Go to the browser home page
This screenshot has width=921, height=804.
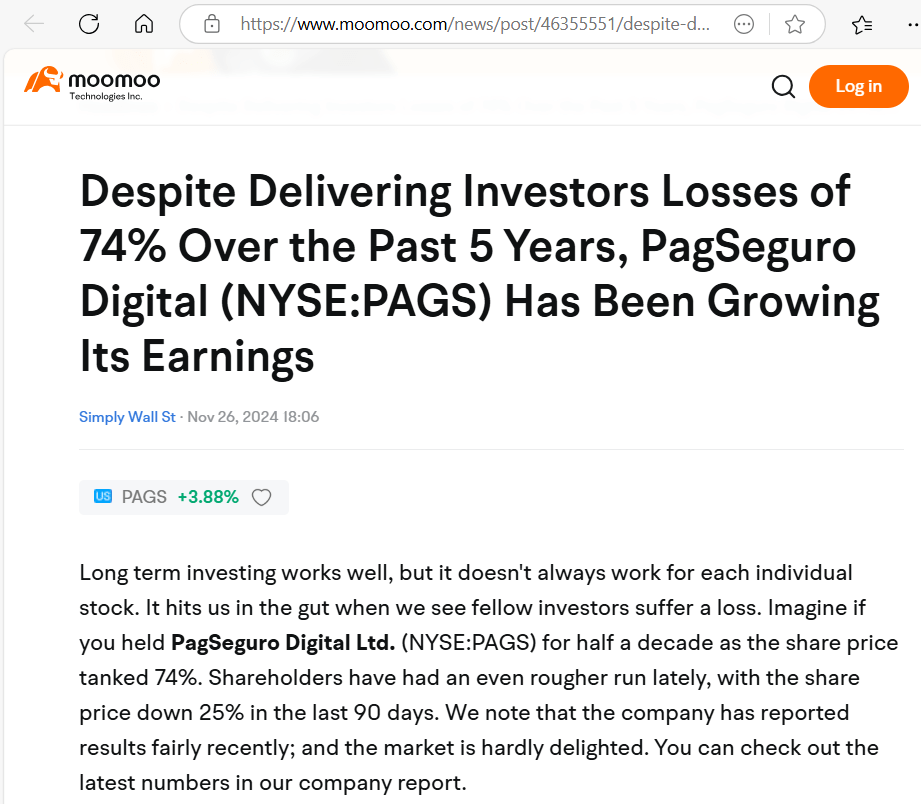click(x=144, y=25)
